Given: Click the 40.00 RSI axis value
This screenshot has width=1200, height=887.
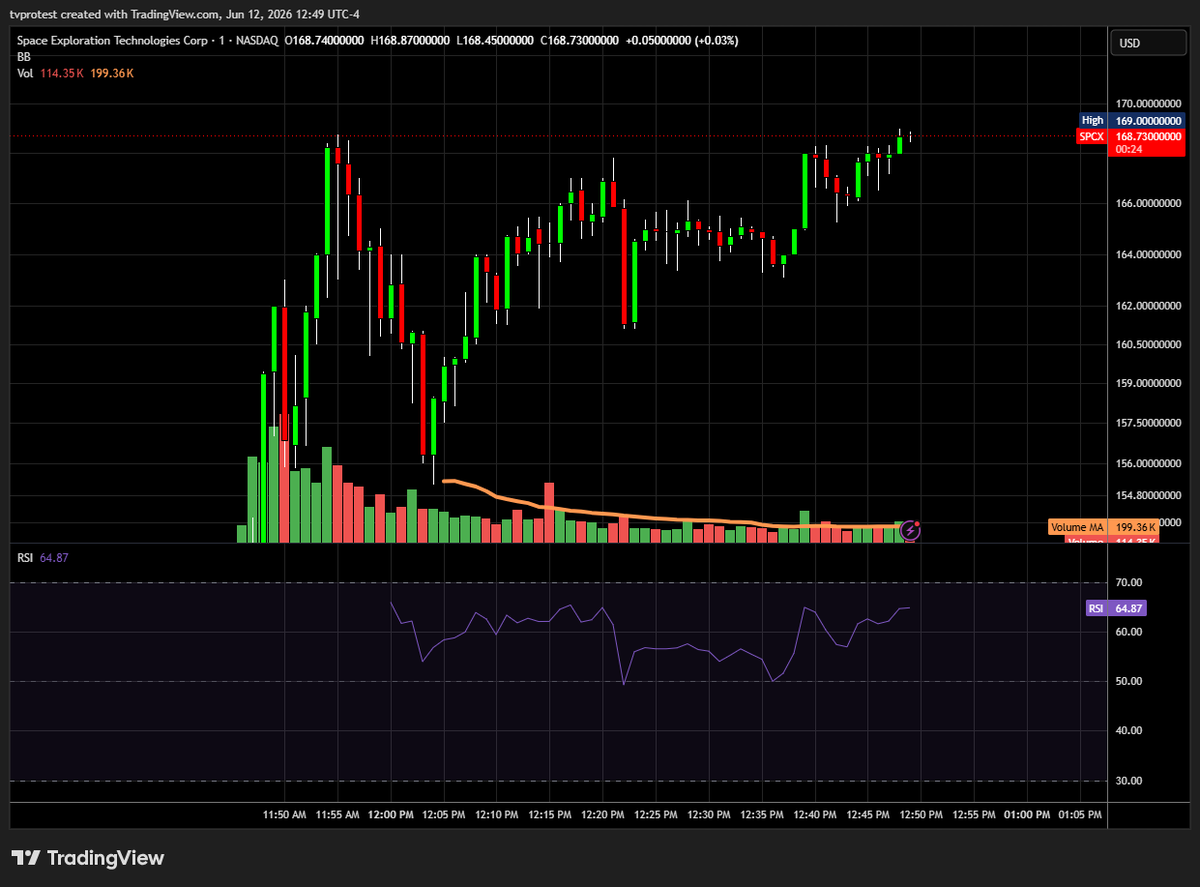Looking at the screenshot, I should pyautogui.click(x=1129, y=730).
